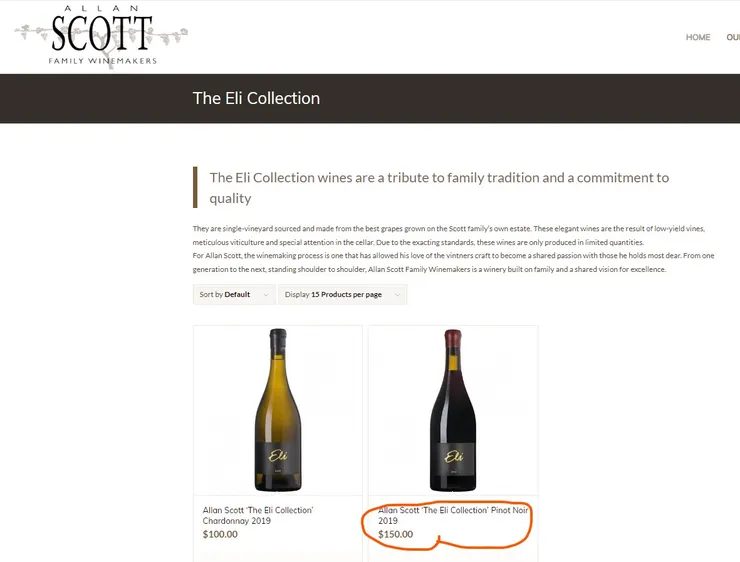Open the cut-off menu item beside HOME
This screenshot has height=562, width=740.
pos(733,38)
